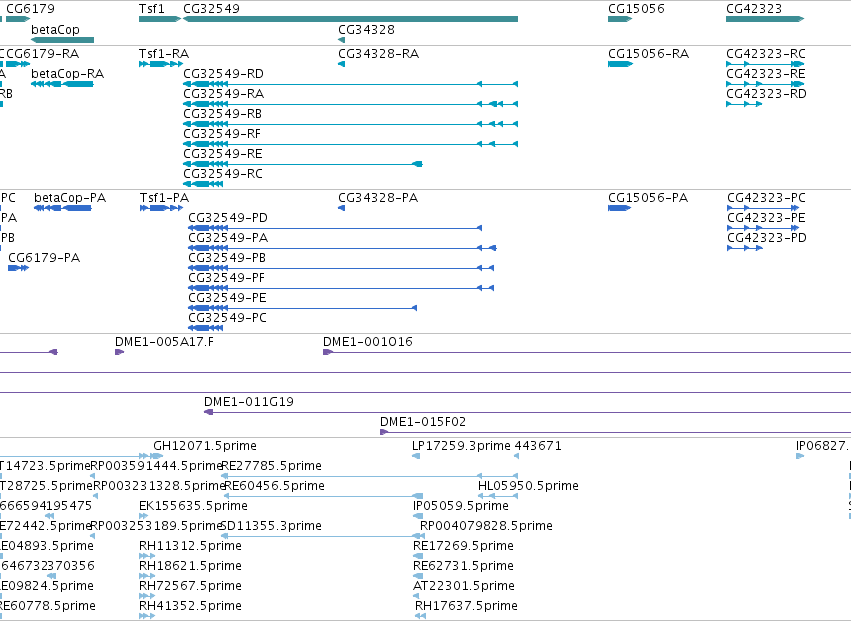Click the RE60456.5prime EST label

[x=274, y=486]
